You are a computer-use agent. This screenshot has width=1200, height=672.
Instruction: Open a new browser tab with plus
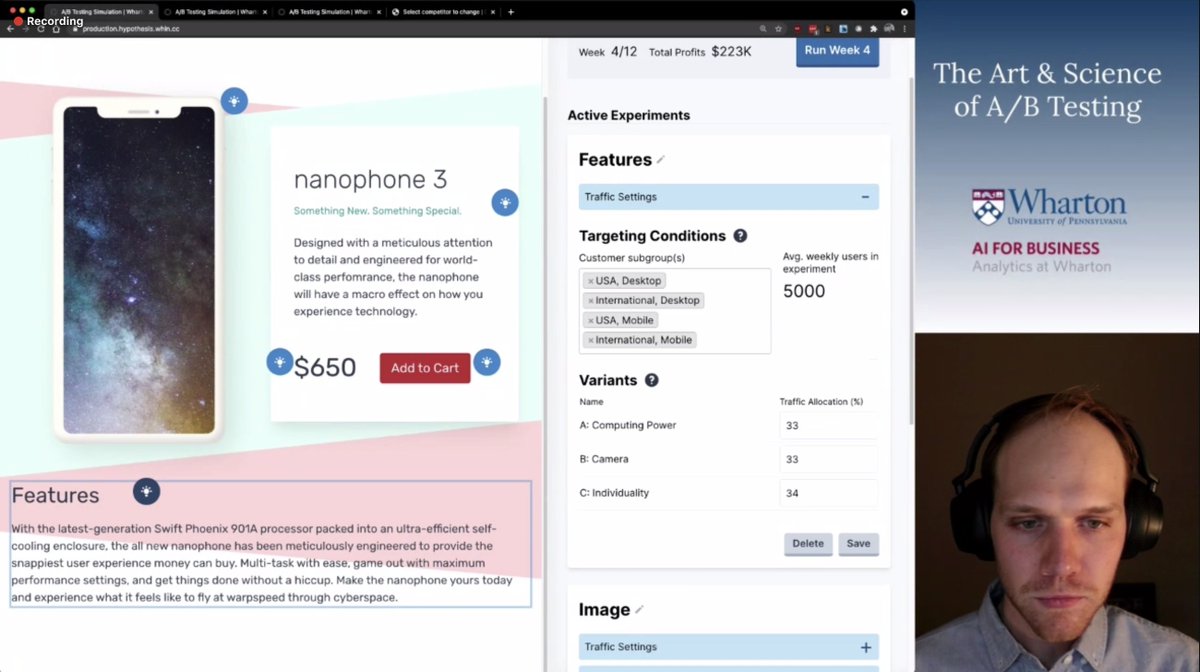tap(511, 12)
